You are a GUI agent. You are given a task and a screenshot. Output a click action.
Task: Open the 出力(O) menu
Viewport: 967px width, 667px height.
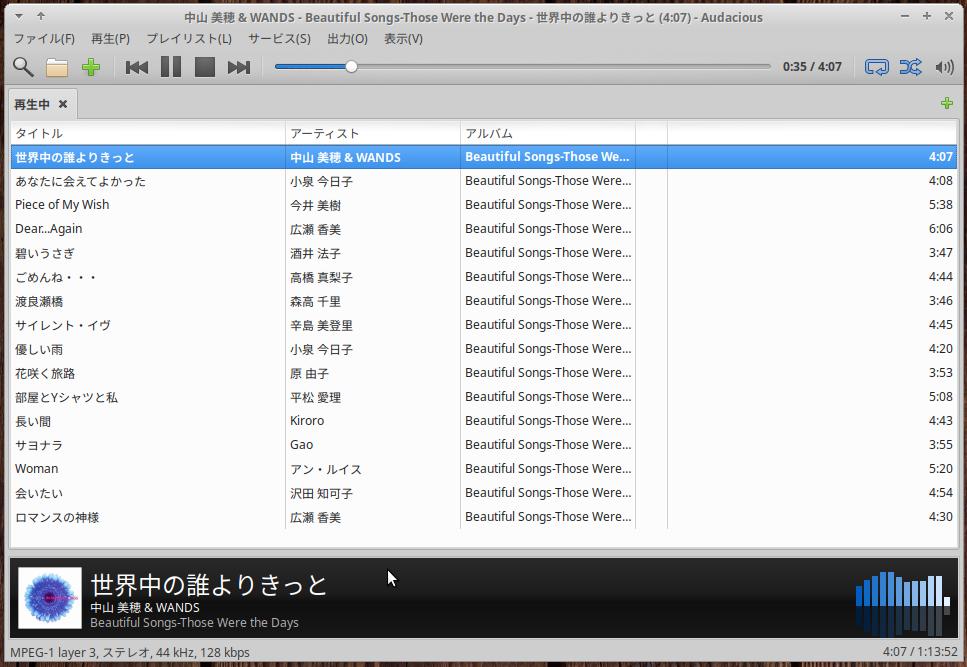click(347, 39)
